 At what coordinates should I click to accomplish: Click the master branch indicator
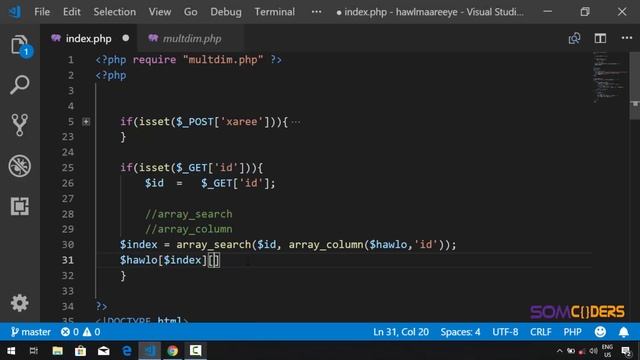(31, 332)
